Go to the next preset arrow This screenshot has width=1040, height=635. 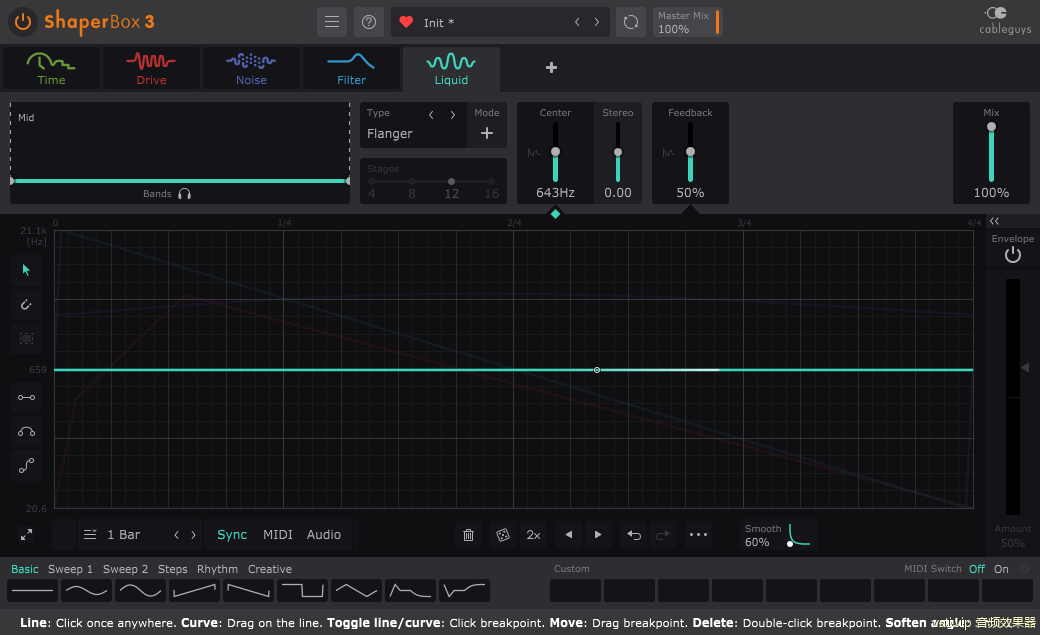coord(597,22)
